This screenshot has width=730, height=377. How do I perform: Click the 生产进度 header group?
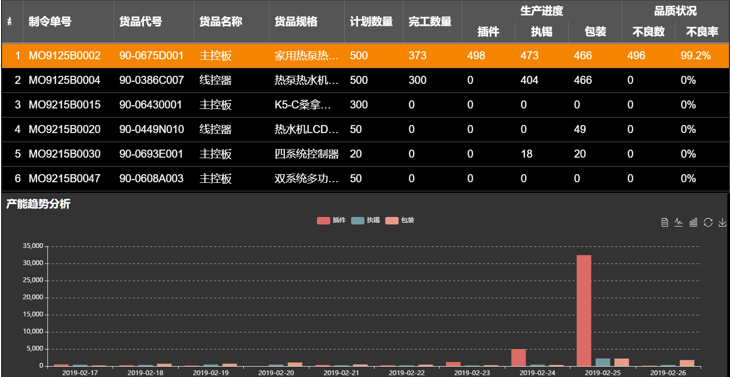pos(541,11)
